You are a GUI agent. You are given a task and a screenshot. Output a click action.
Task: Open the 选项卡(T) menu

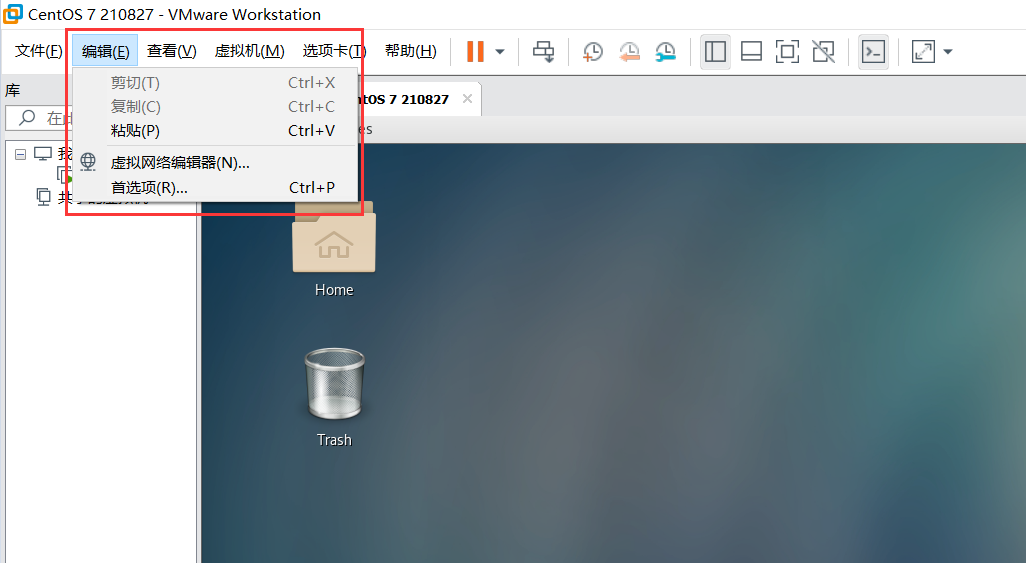334,51
